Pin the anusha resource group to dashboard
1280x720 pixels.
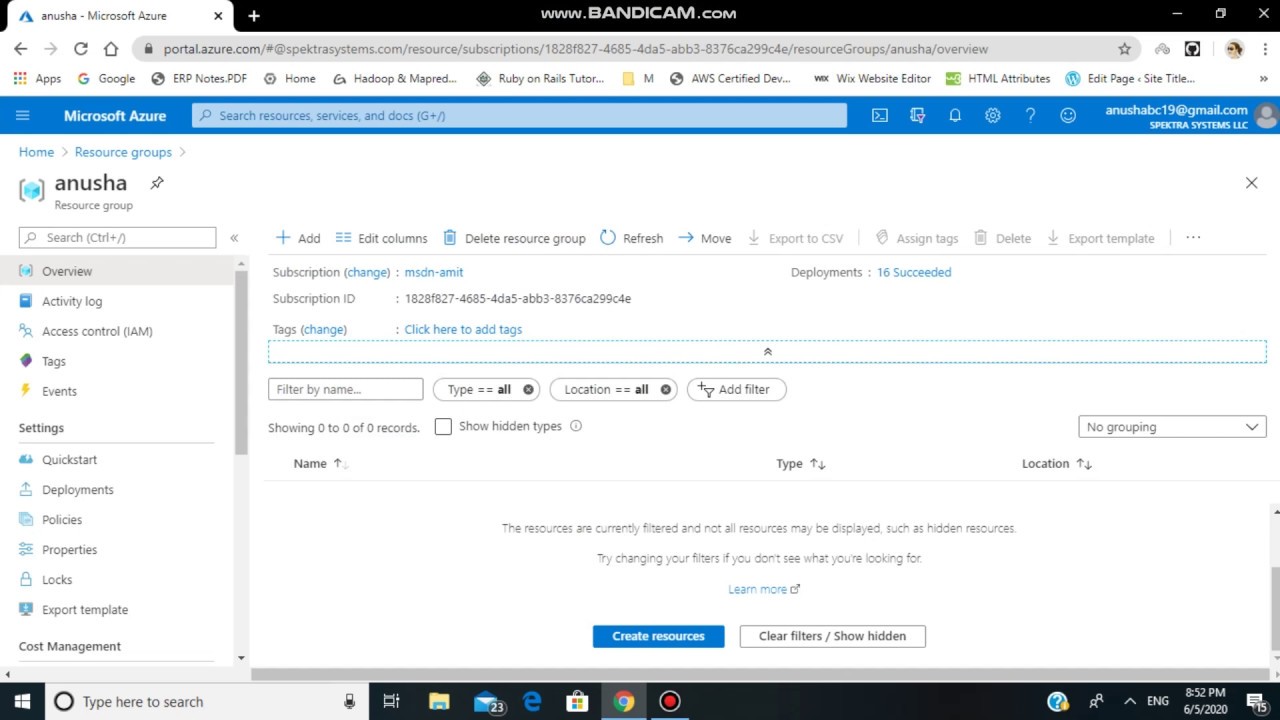click(x=157, y=183)
